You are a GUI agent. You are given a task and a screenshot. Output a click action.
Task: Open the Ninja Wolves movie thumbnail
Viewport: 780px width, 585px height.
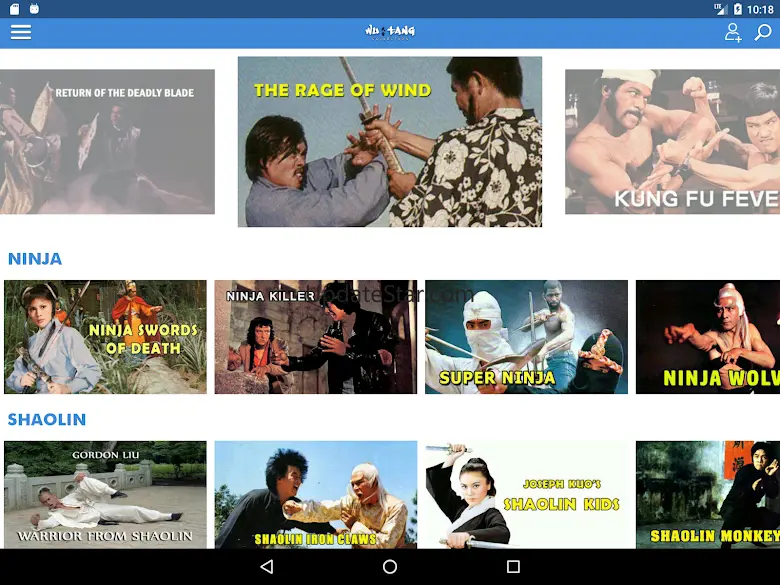[x=708, y=337]
